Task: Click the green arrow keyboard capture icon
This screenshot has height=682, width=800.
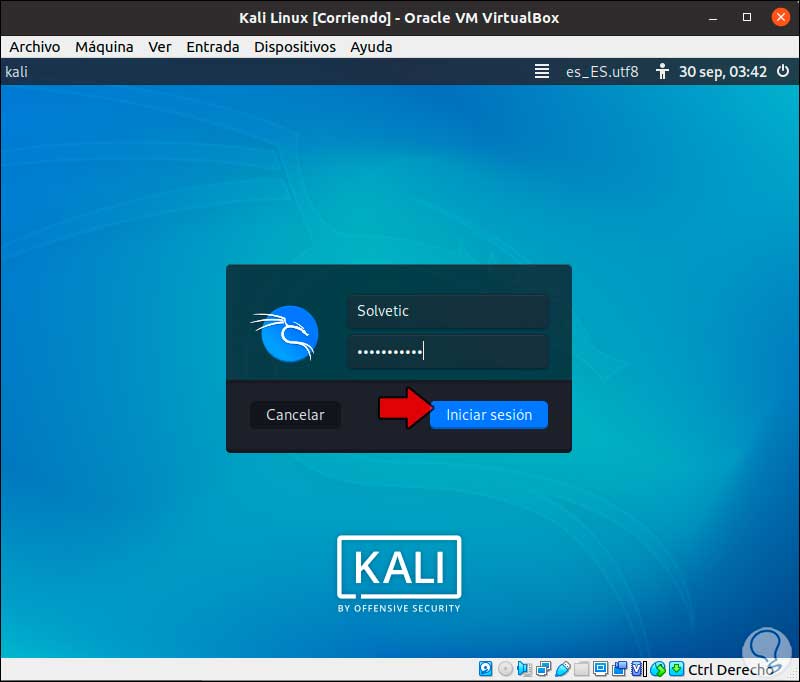Action: 677,668
